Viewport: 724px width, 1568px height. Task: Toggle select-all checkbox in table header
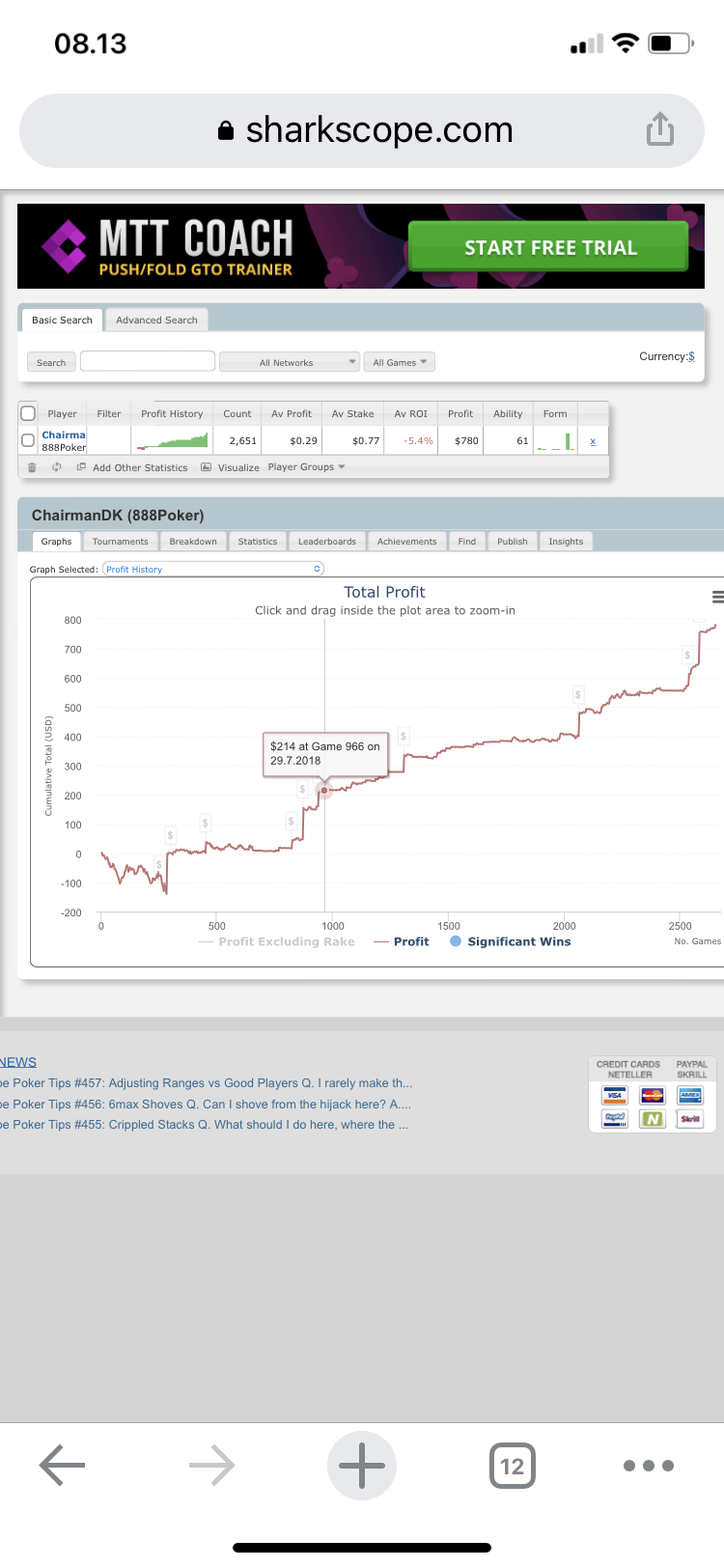[x=28, y=413]
